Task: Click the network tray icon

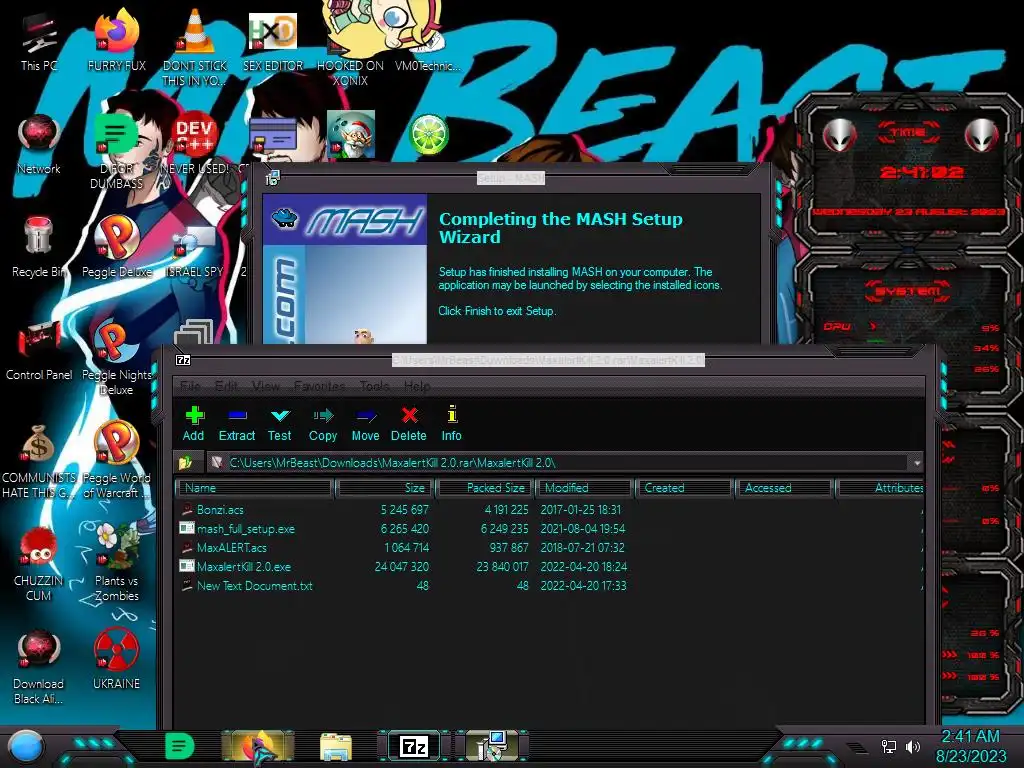Action: pyautogui.click(x=889, y=746)
